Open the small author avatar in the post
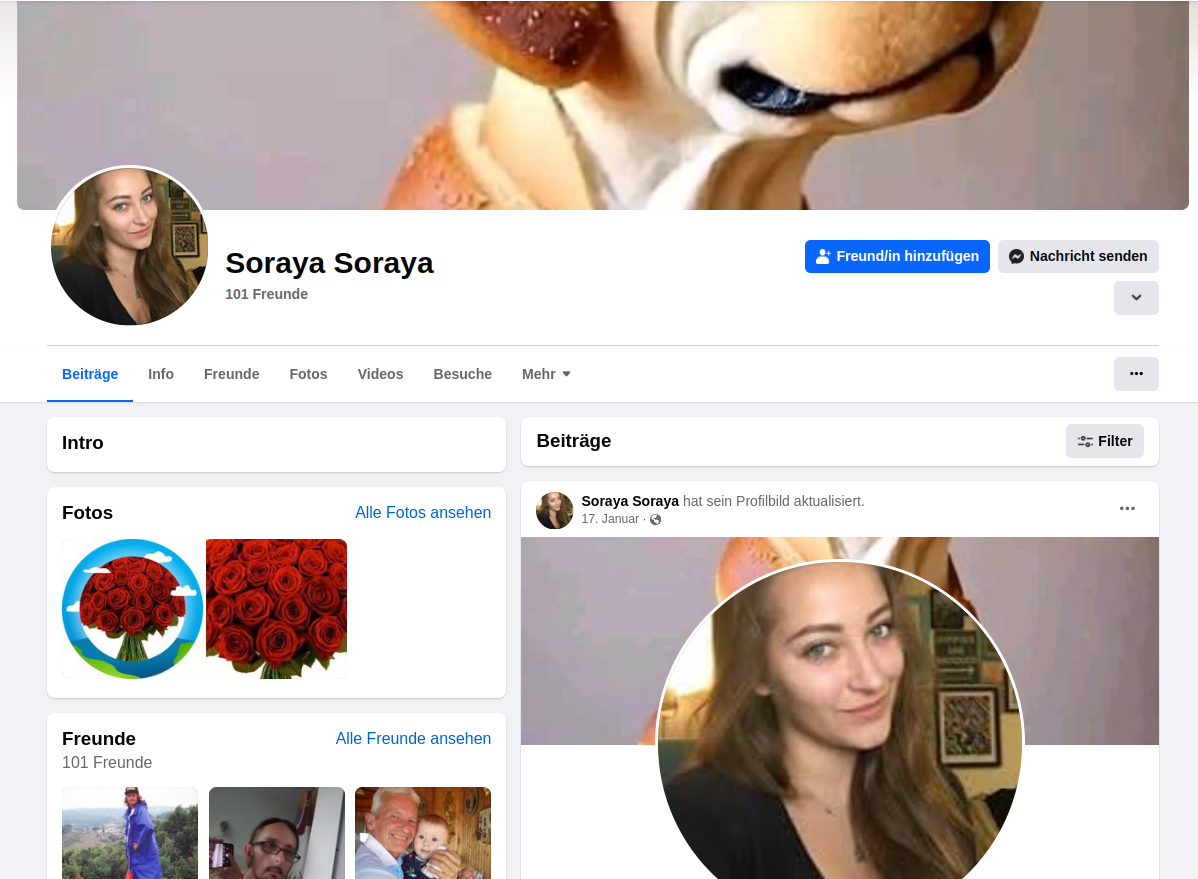 point(555,510)
